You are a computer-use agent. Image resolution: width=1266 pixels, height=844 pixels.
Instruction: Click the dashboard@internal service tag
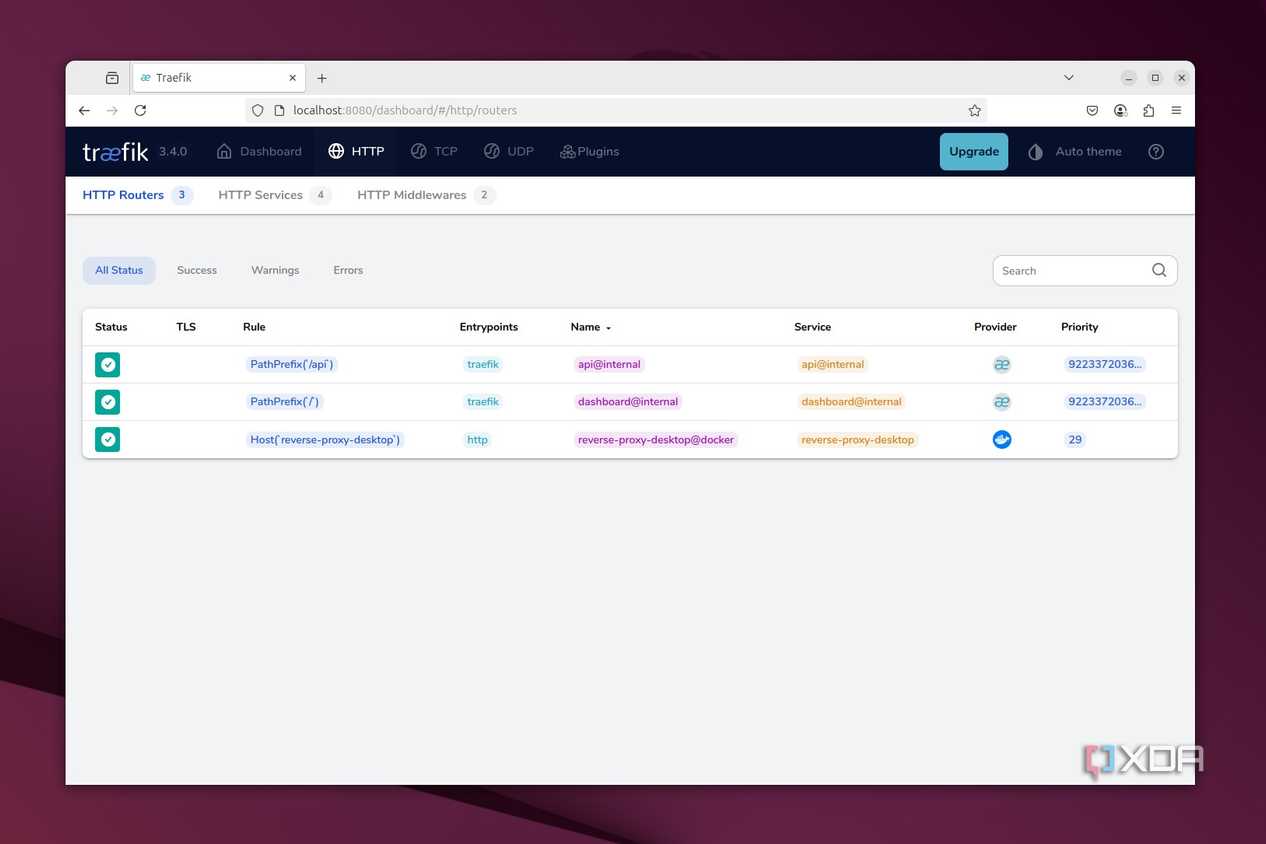(851, 402)
